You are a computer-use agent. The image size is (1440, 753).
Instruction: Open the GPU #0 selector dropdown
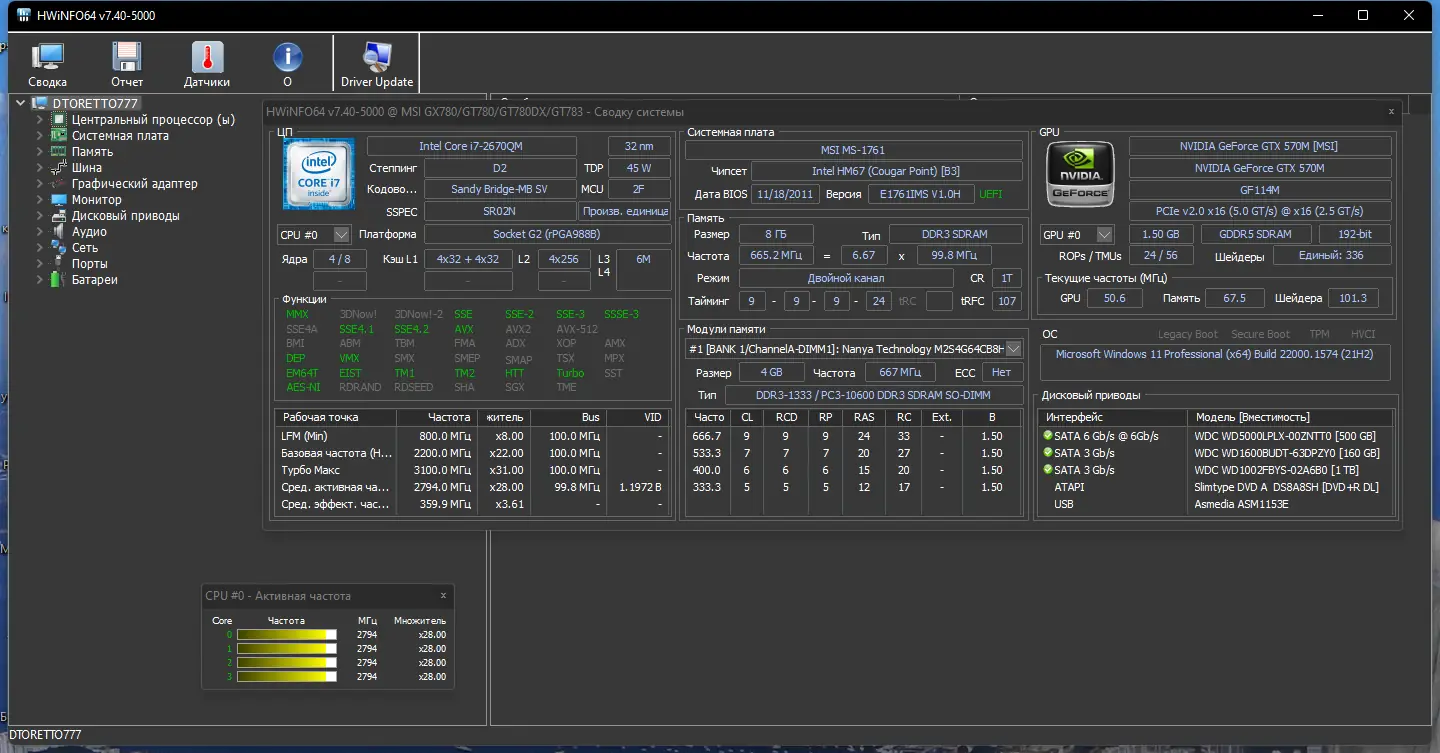click(x=1104, y=234)
